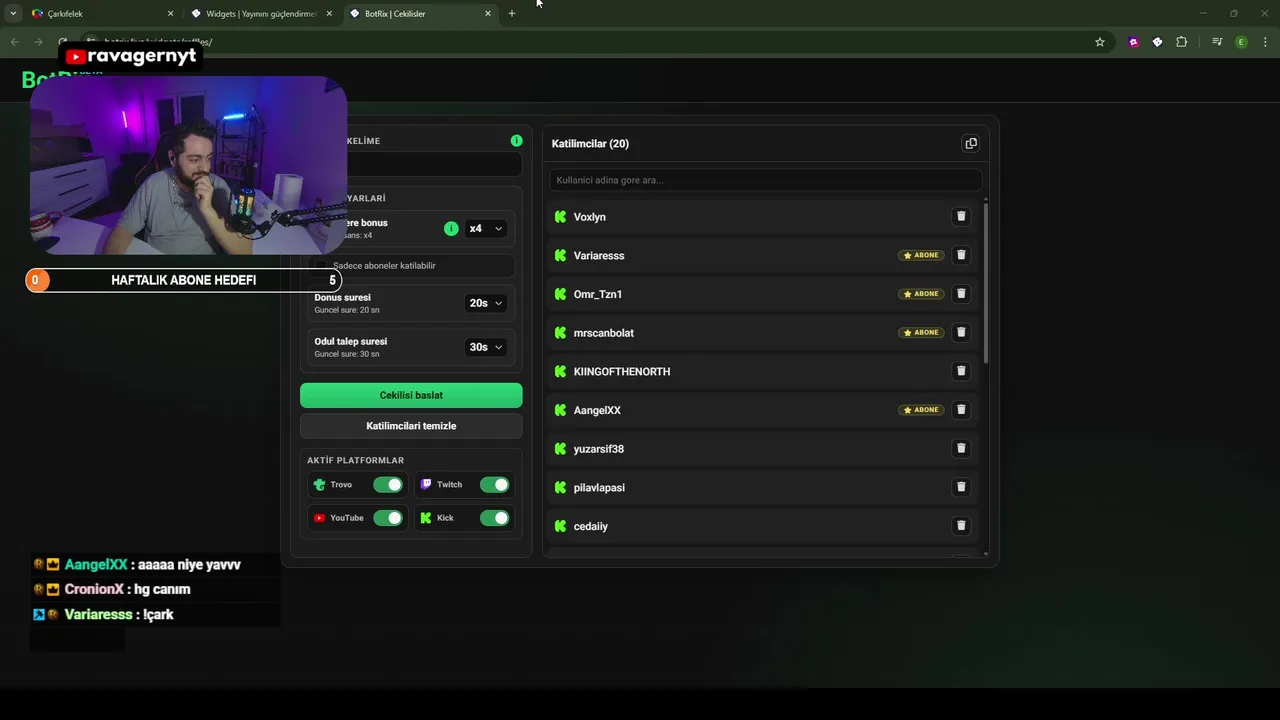Open a new browser tab
Screen dimensions: 1280x720
click(x=512, y=14)
